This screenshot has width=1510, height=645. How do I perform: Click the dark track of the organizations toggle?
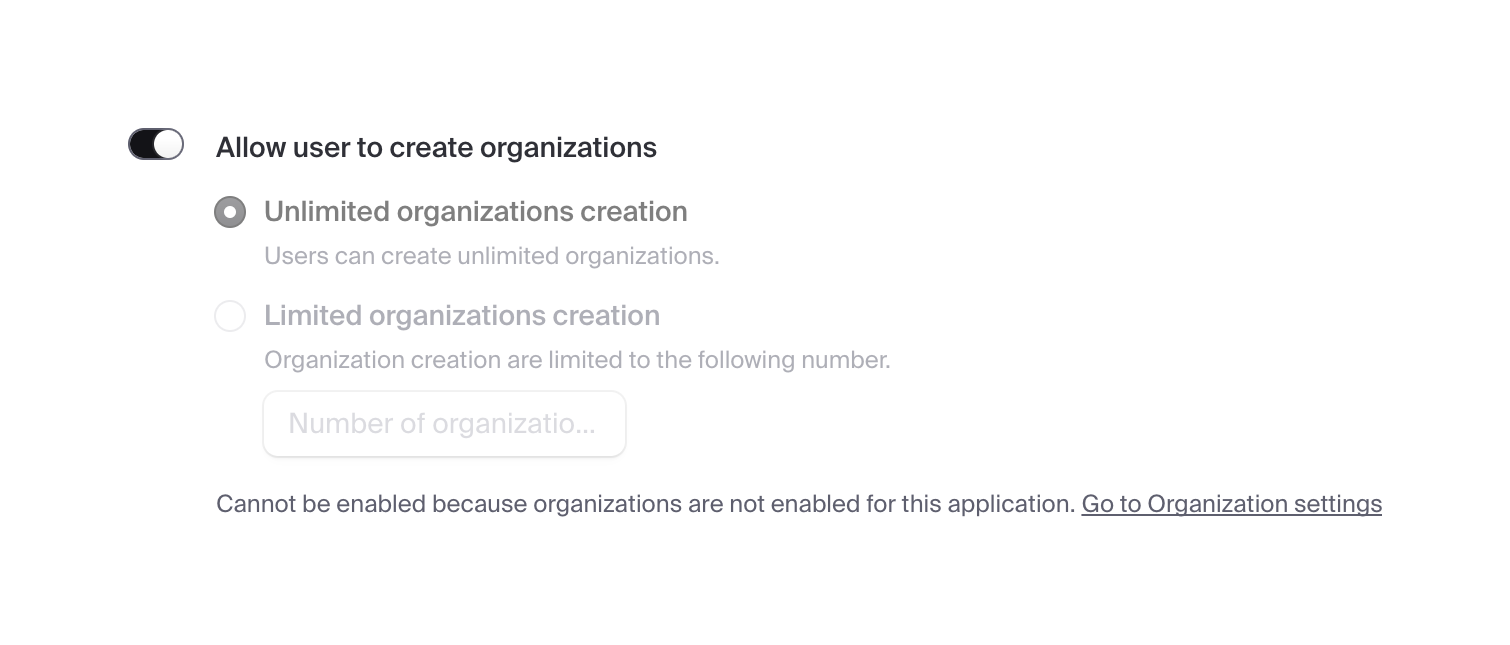pyautogui.click(x=141, y=144)
